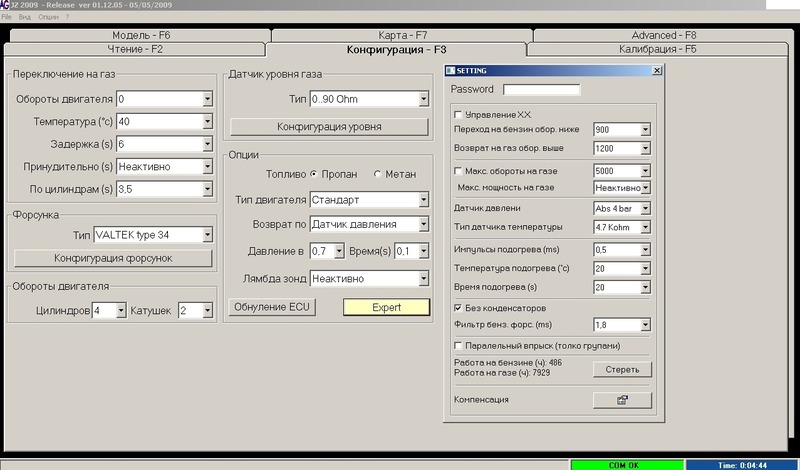800x470 pixels.
Task: Enable the Управление Х.Х. checkbox
Action: 459,115
